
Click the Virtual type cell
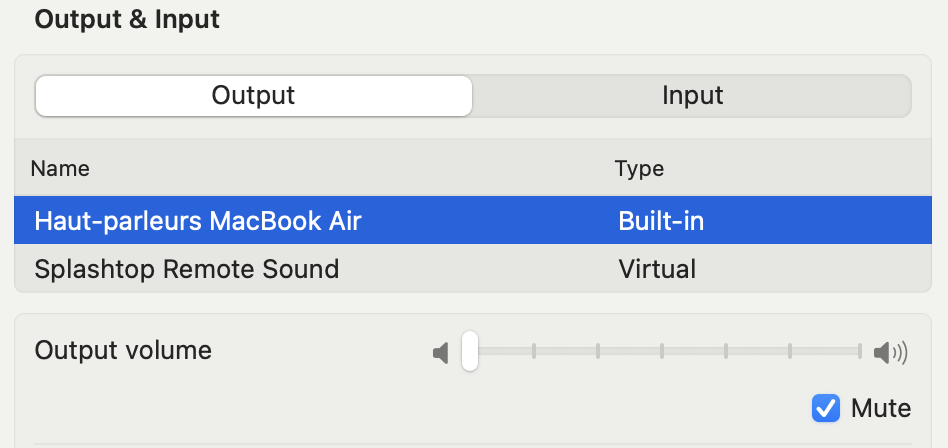[657, 268]
